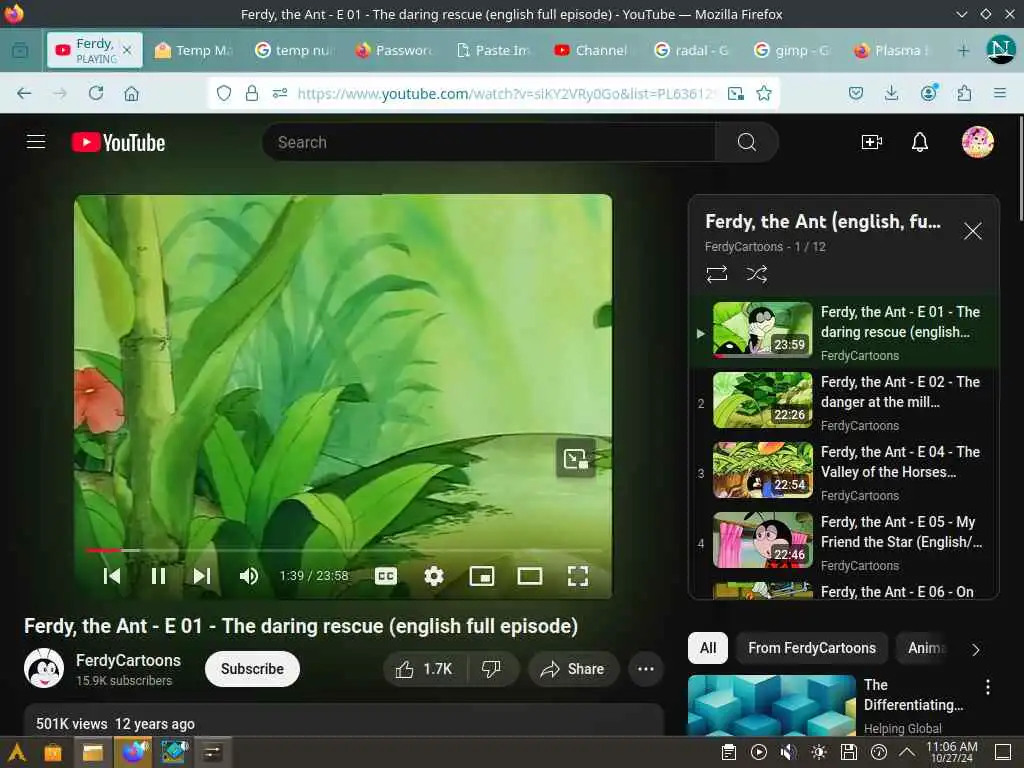The image size is (1024, 768).
Task: Open the YouTube account avatar menu
Action: 977,142
